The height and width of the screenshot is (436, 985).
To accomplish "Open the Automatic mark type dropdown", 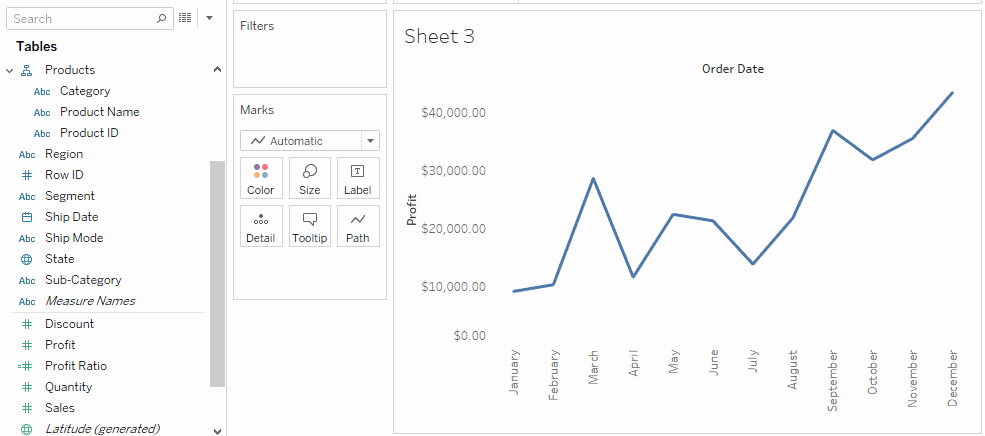I will coord(310,141).
